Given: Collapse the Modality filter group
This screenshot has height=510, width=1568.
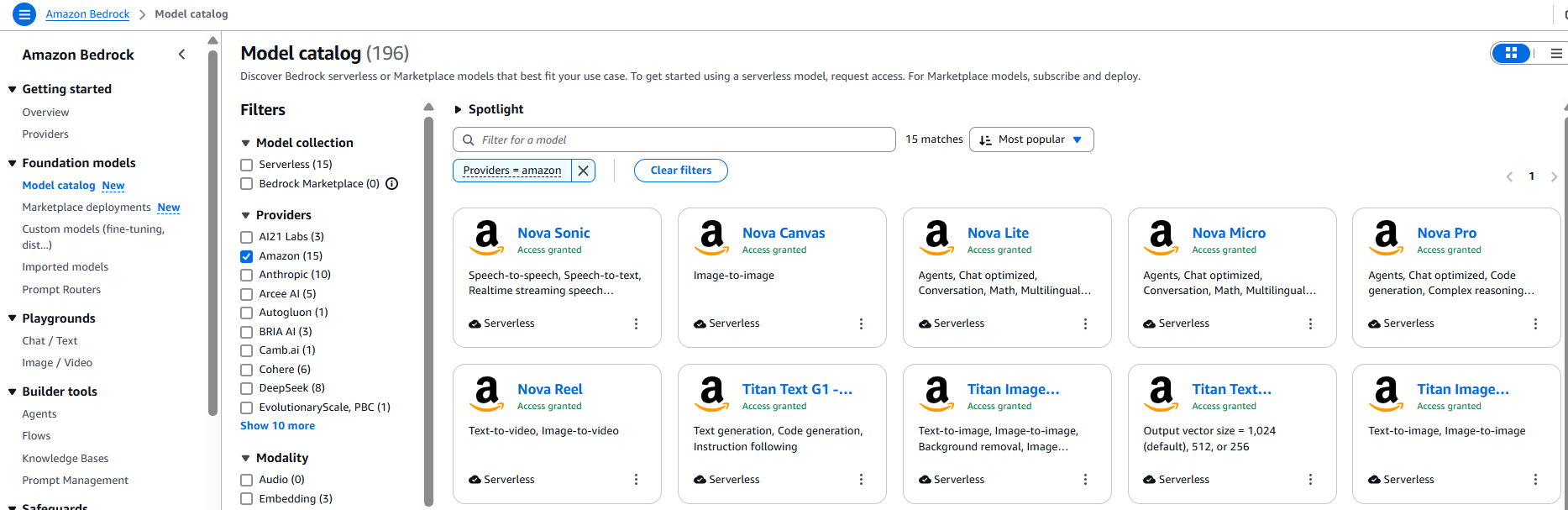Looking at the screenshot, I should 246,458.
